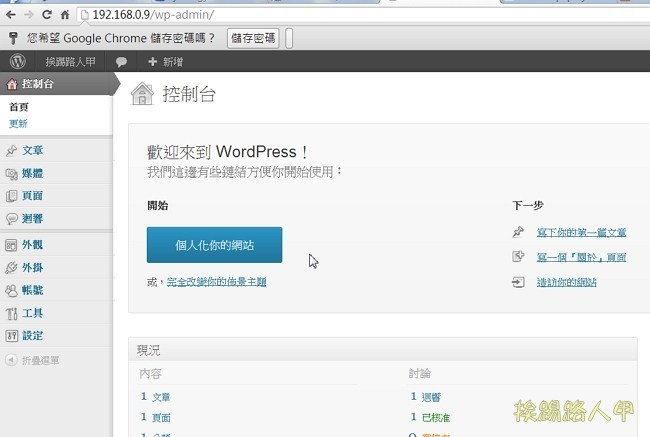This screenshot has height=437, width=650.
Task: Click the users icon beside 帳號
Action: (x=12, y=290)
